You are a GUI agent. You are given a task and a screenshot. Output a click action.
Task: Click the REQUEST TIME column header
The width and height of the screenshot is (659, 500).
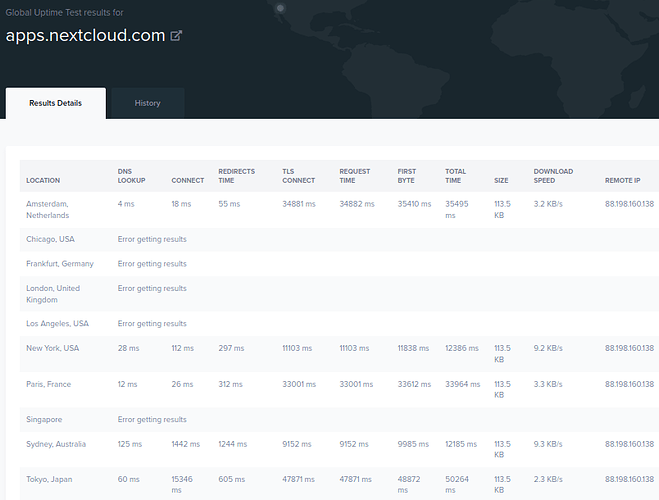coord(355,176)
